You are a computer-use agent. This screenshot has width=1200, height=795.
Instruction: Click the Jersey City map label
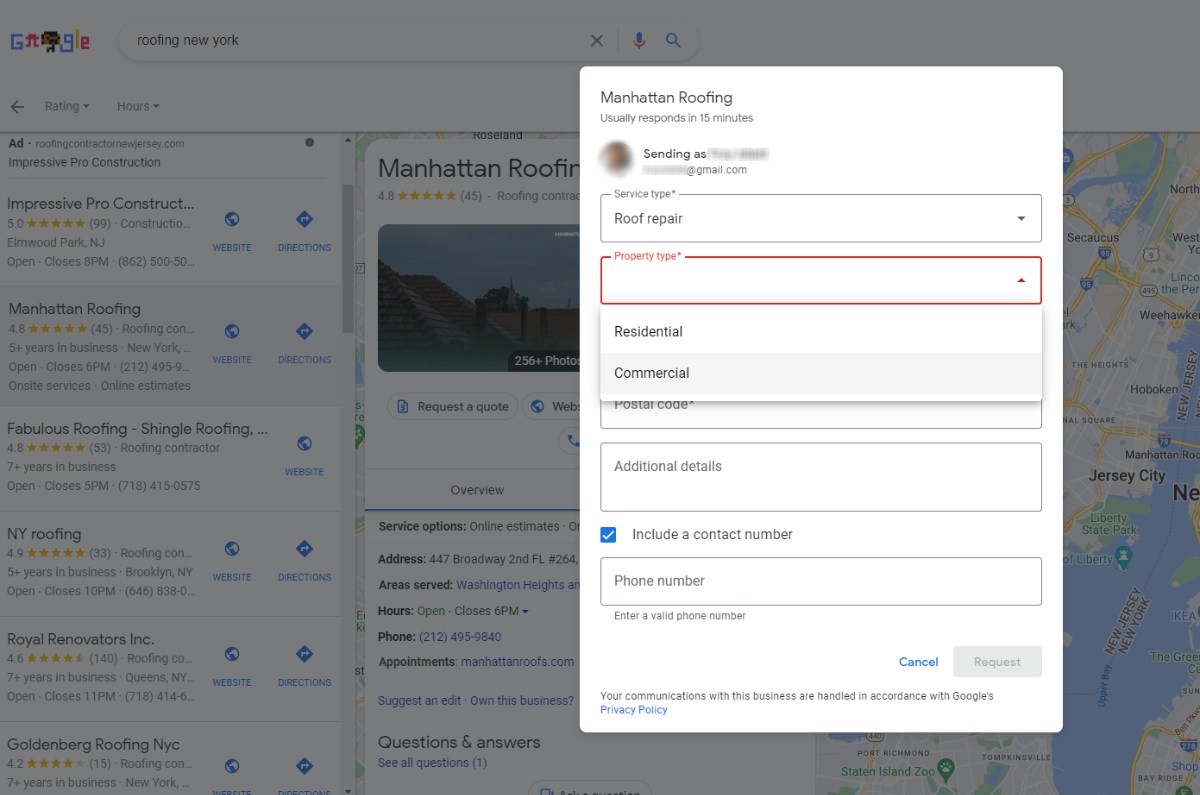tap(1127, 476)
